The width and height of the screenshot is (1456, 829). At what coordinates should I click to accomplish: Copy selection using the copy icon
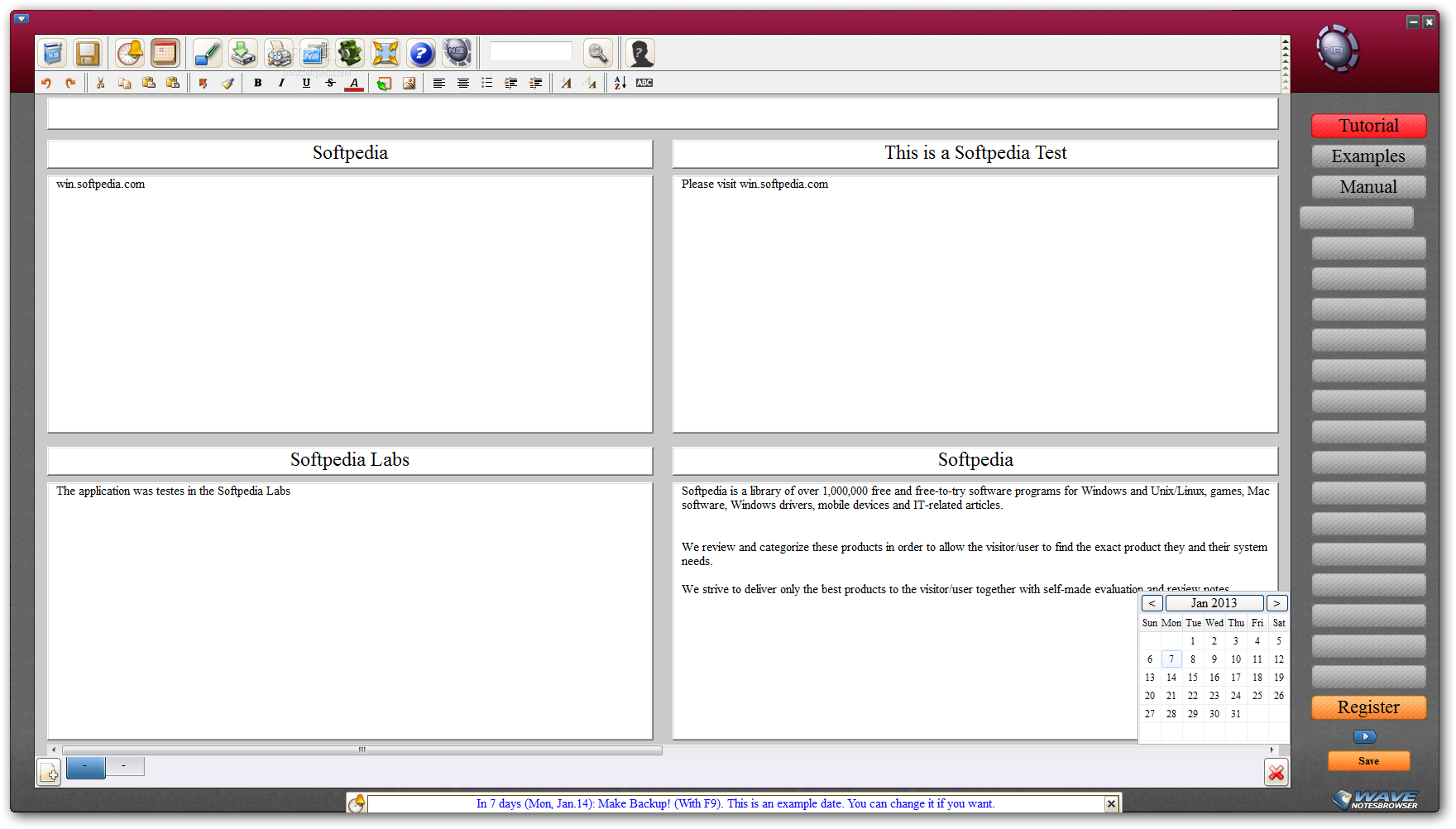[124, 83]
